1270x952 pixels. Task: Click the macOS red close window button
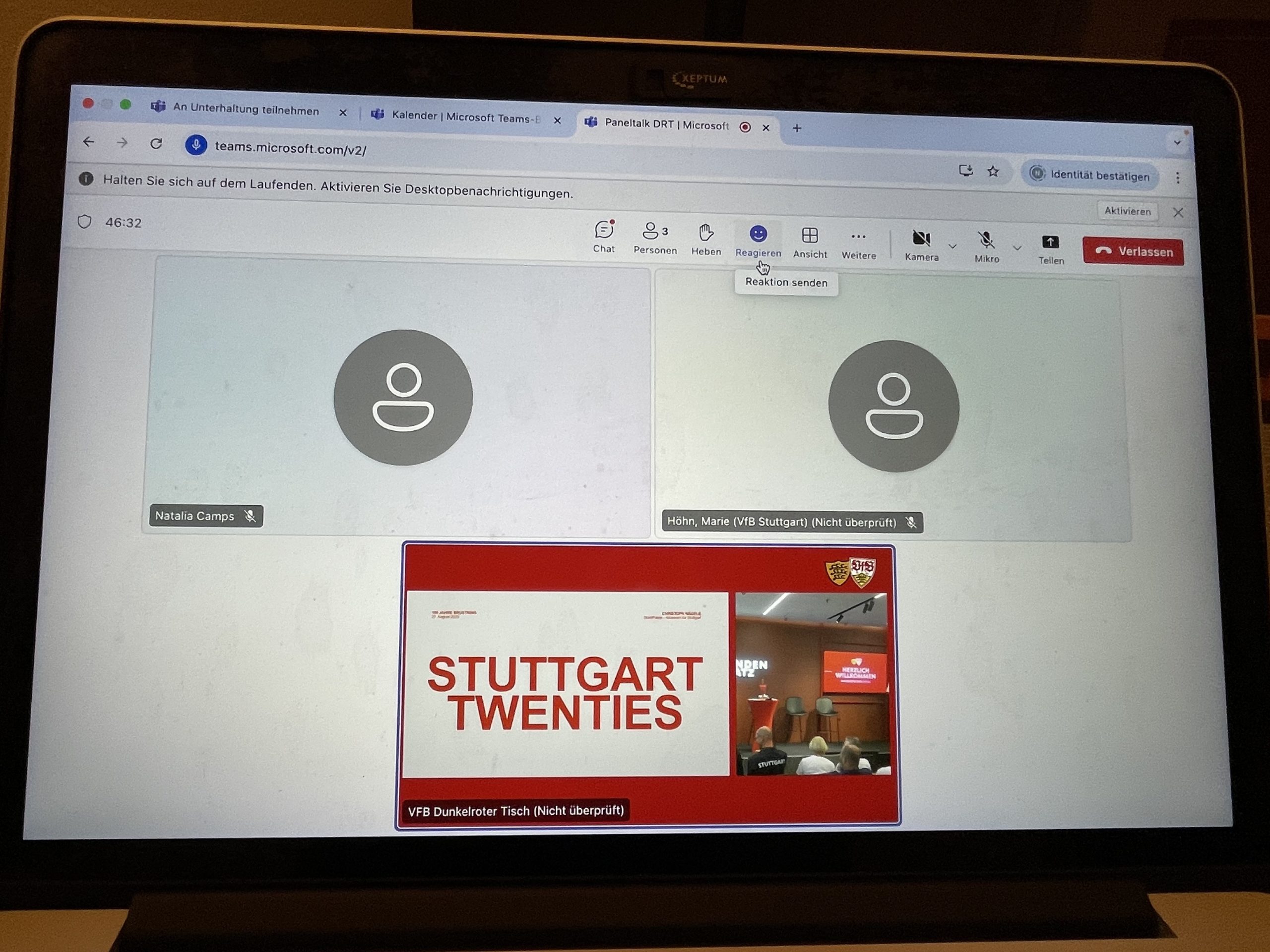click(88, 103)
